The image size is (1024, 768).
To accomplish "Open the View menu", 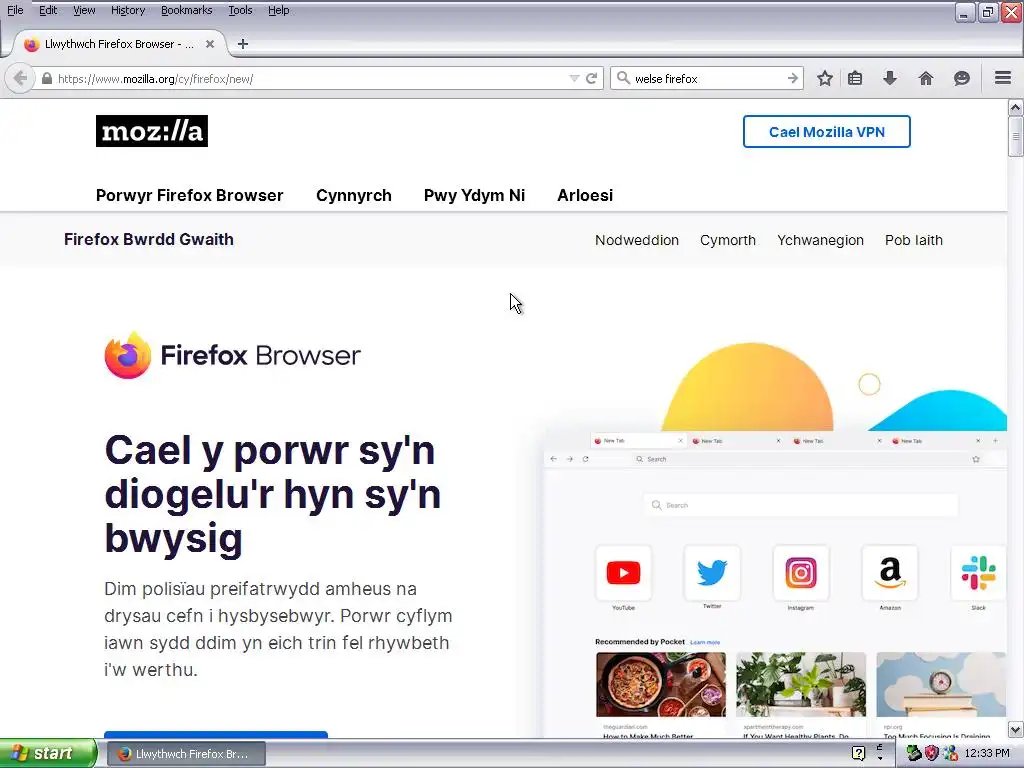I will (84, 10).
